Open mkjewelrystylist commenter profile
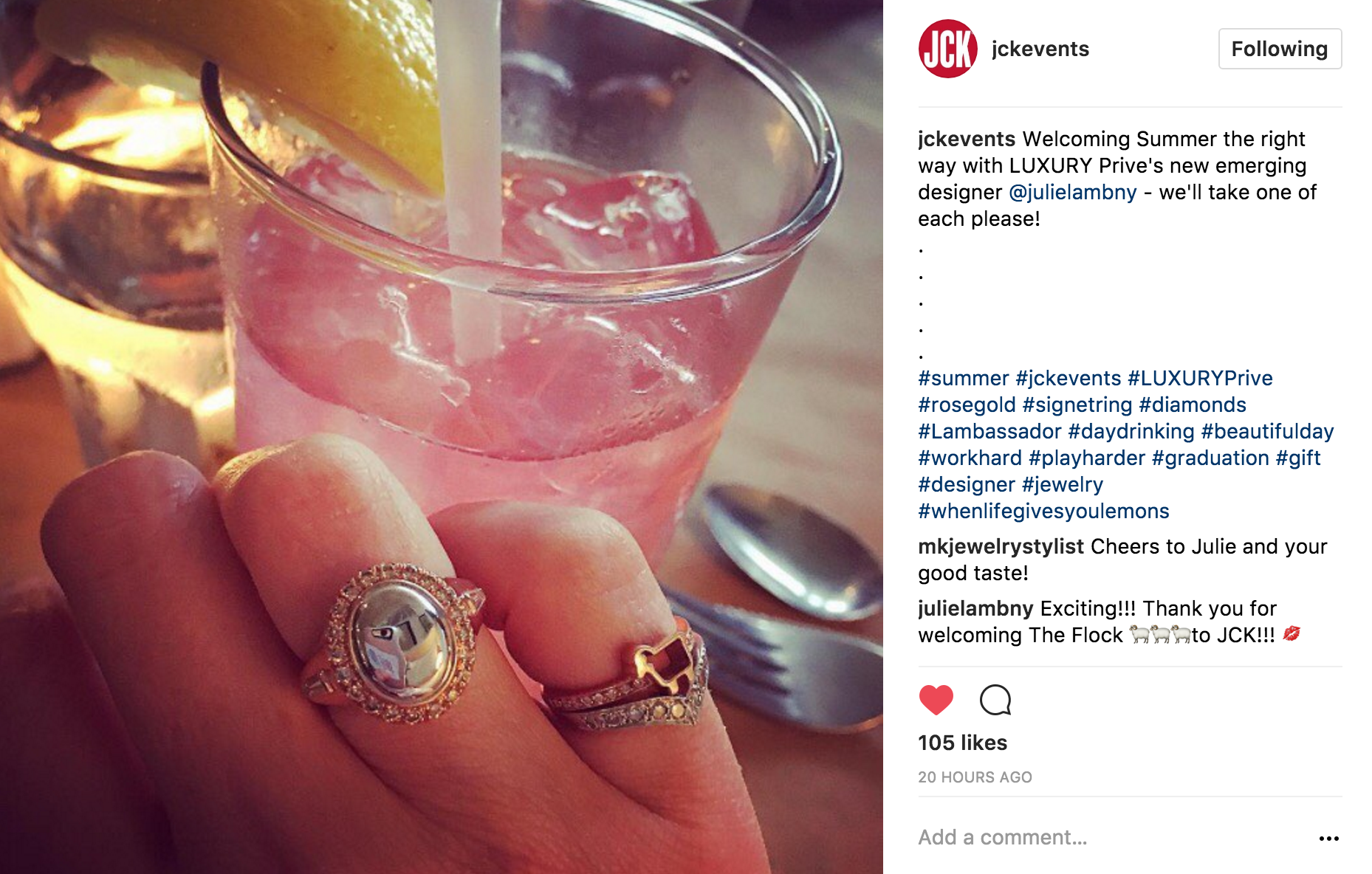Screen dimensions: 1372x874 click(1001, 546)
